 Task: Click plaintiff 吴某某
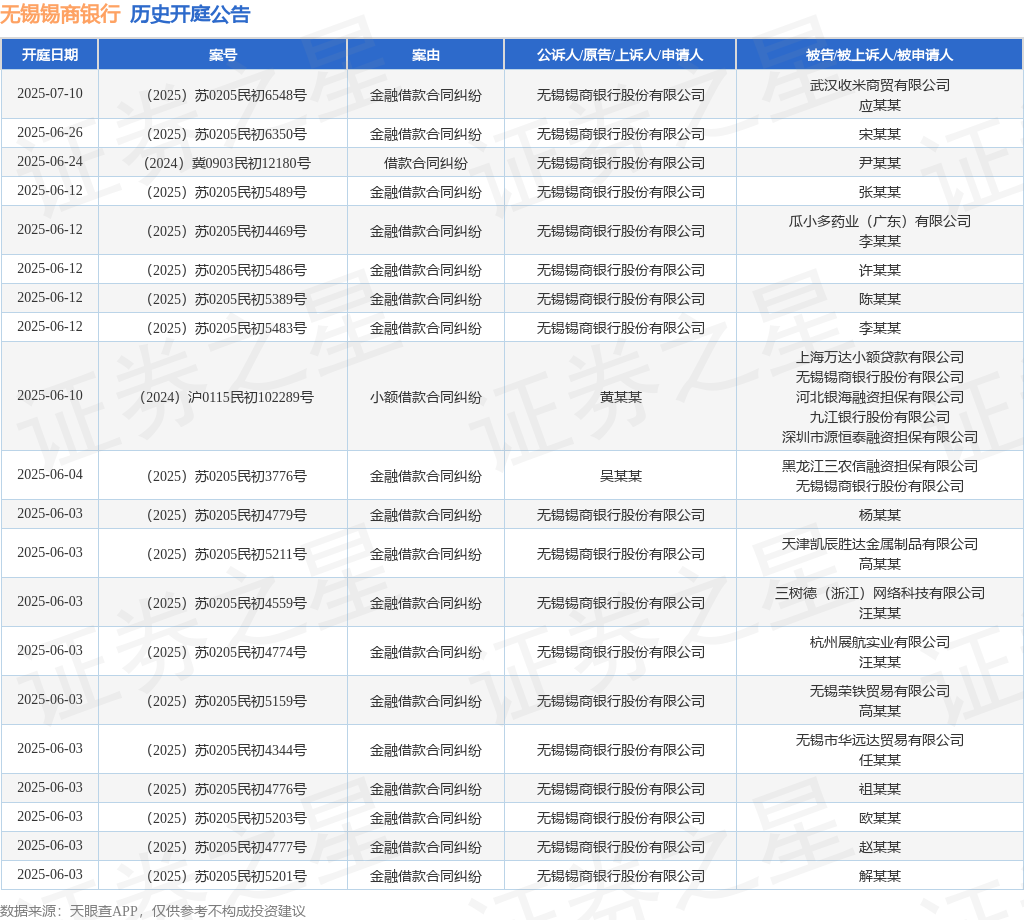[620, 476]
